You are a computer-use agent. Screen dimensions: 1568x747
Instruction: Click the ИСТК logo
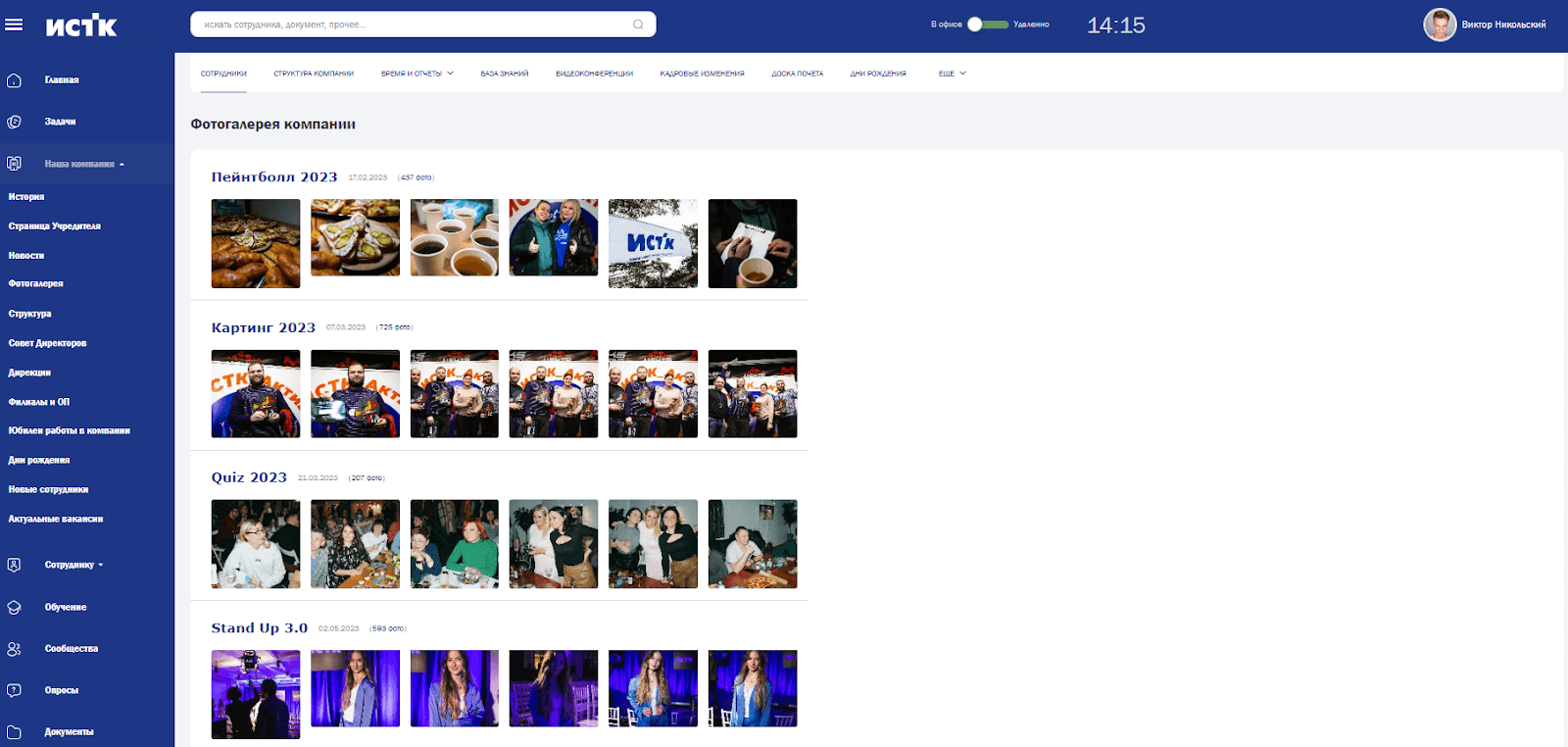coord(81,25)
